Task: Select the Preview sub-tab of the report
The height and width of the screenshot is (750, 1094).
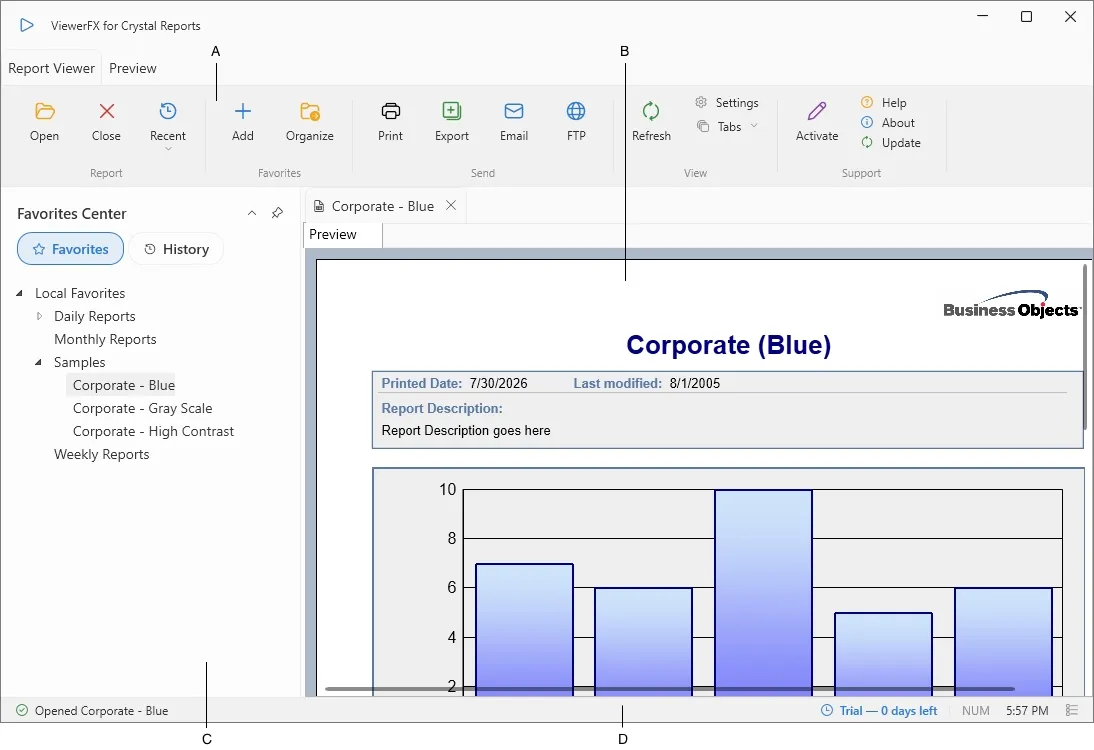Action: tap(343, 235)
